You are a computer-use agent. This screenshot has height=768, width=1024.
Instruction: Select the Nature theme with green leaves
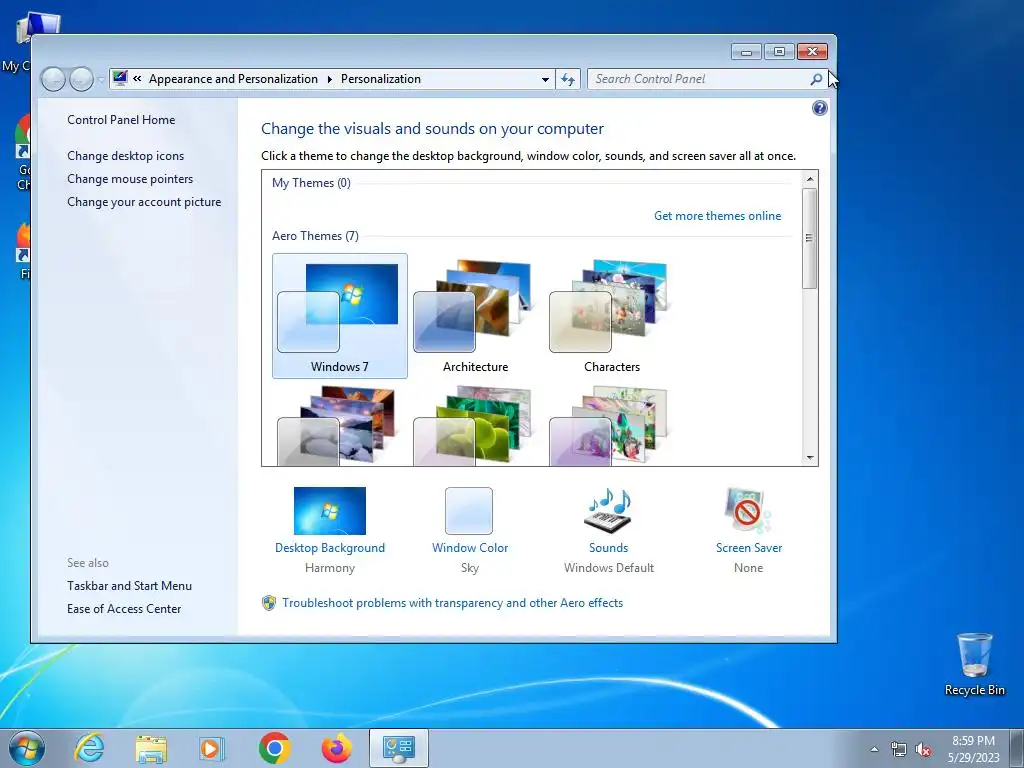[x=475, y=426]
